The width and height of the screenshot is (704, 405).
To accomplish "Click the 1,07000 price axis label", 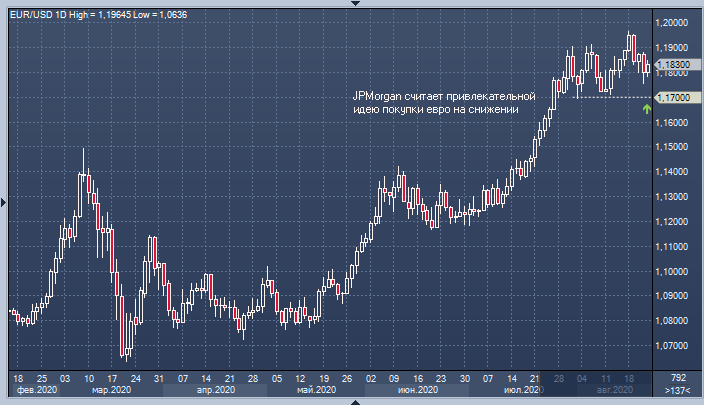I will coord(672,346).
